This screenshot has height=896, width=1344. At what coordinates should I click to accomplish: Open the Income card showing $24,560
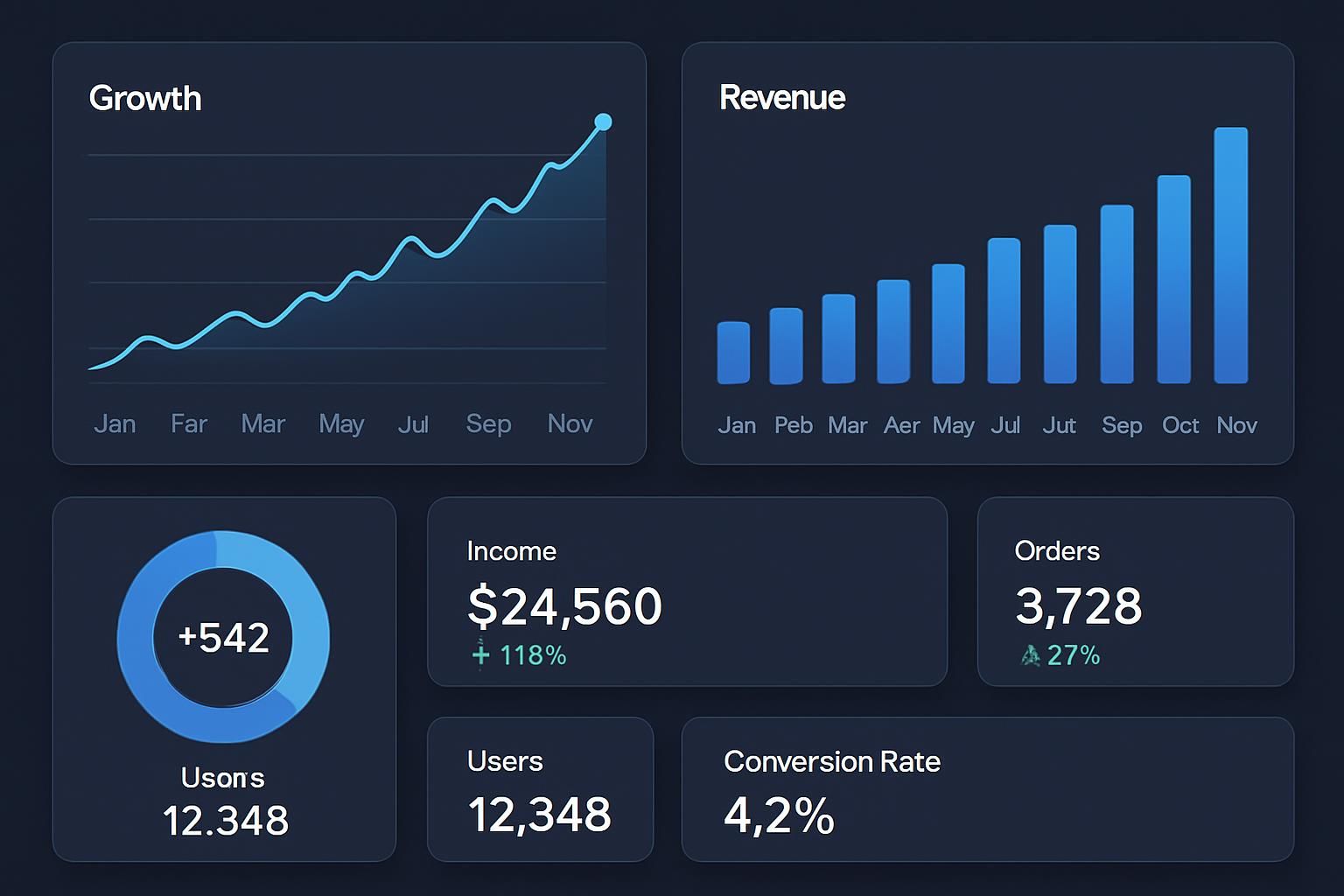[x=686, y=591]
